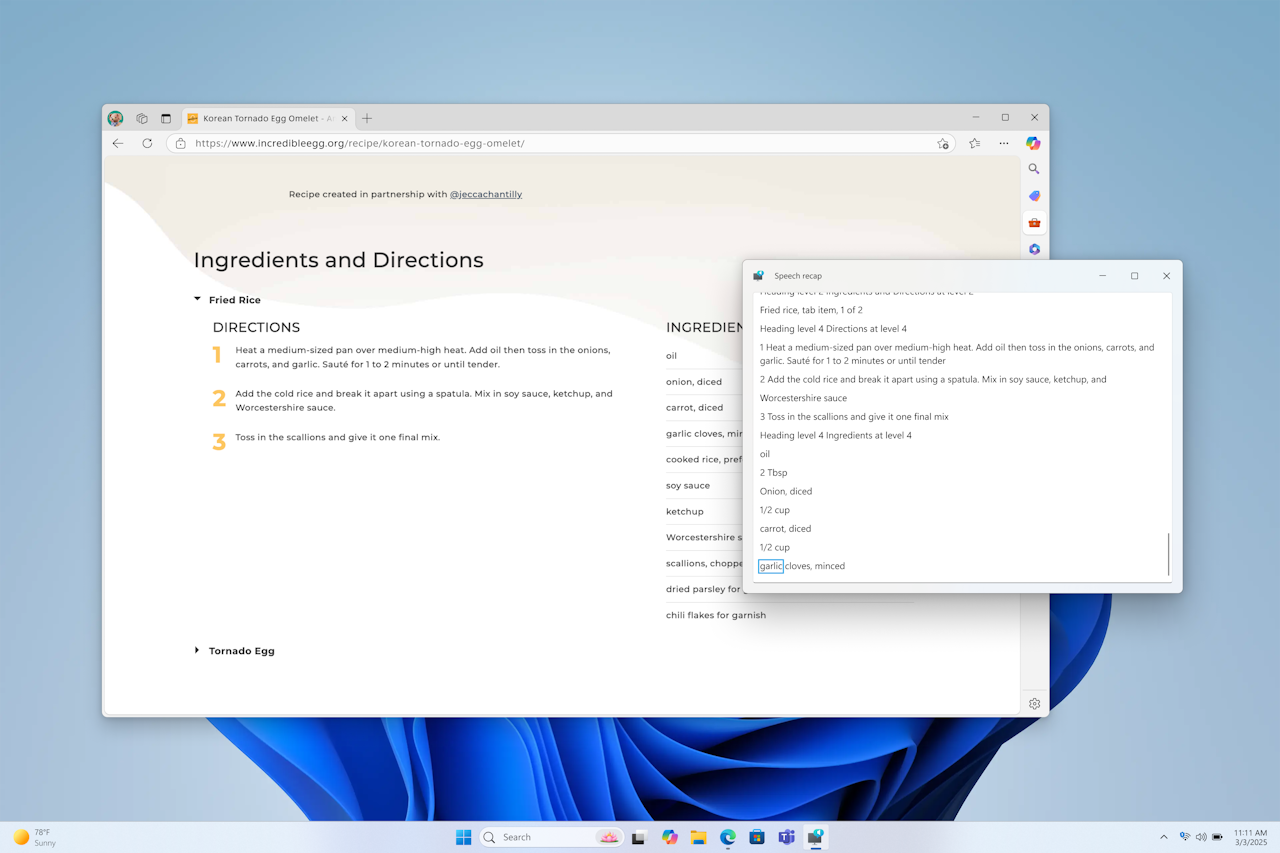
Task: Launch Copilot from the taskbar
Action: pyautogui.click(x=669, y=837)
